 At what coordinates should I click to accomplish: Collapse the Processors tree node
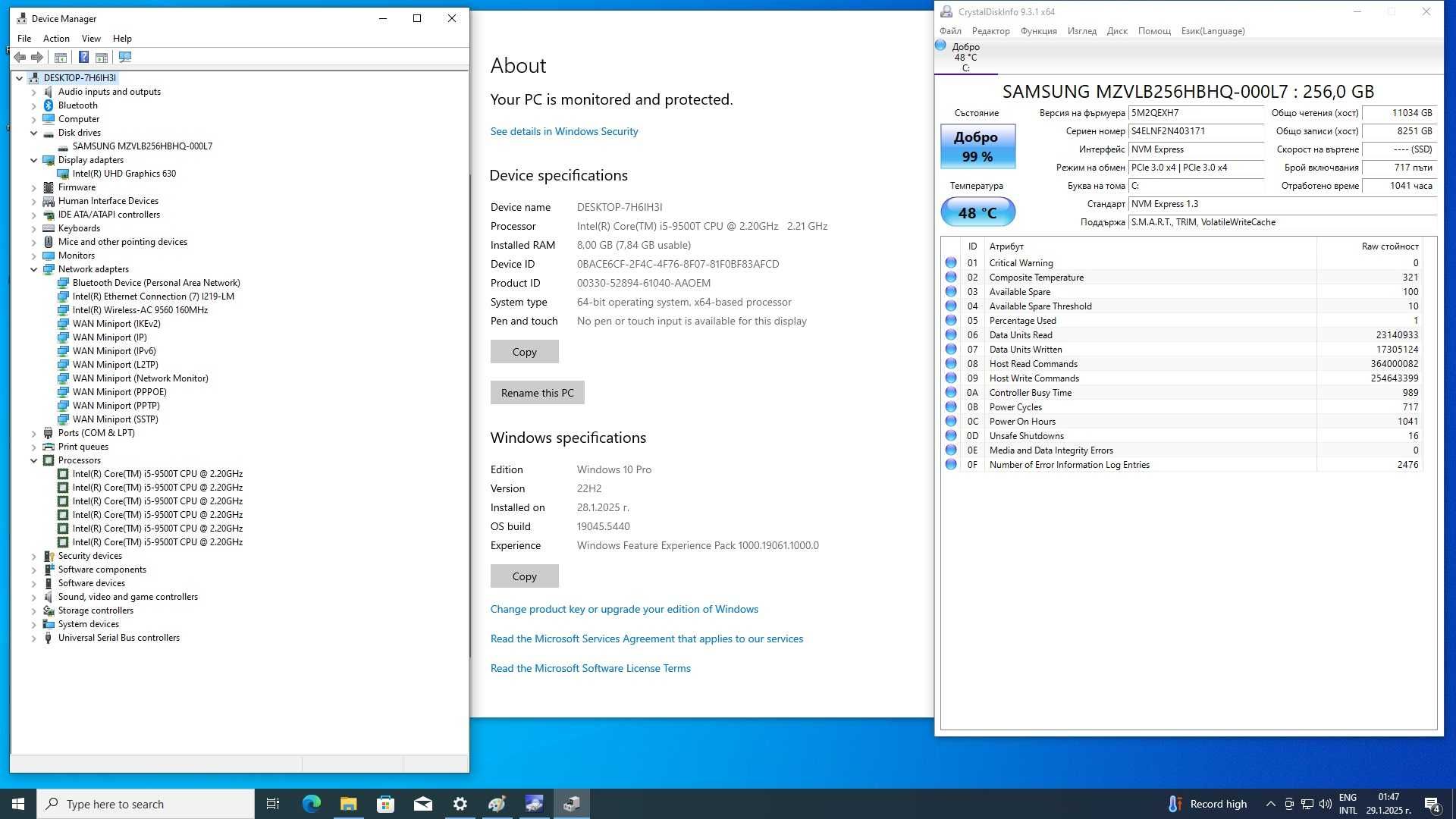[x=33, y=460]
